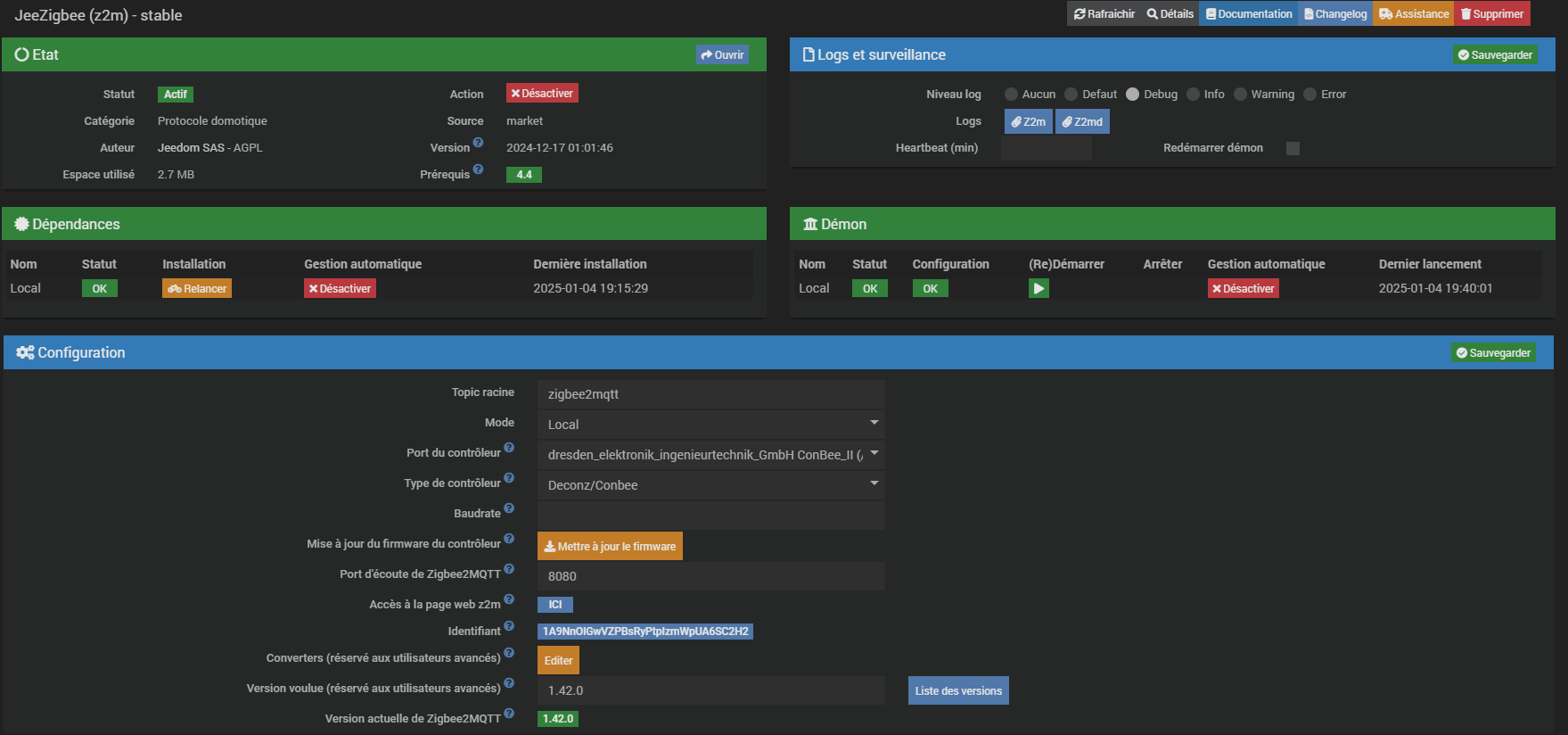Click the help icon next to Converters
Viewport: 1568px width, 735px height.
click(509, 653)
